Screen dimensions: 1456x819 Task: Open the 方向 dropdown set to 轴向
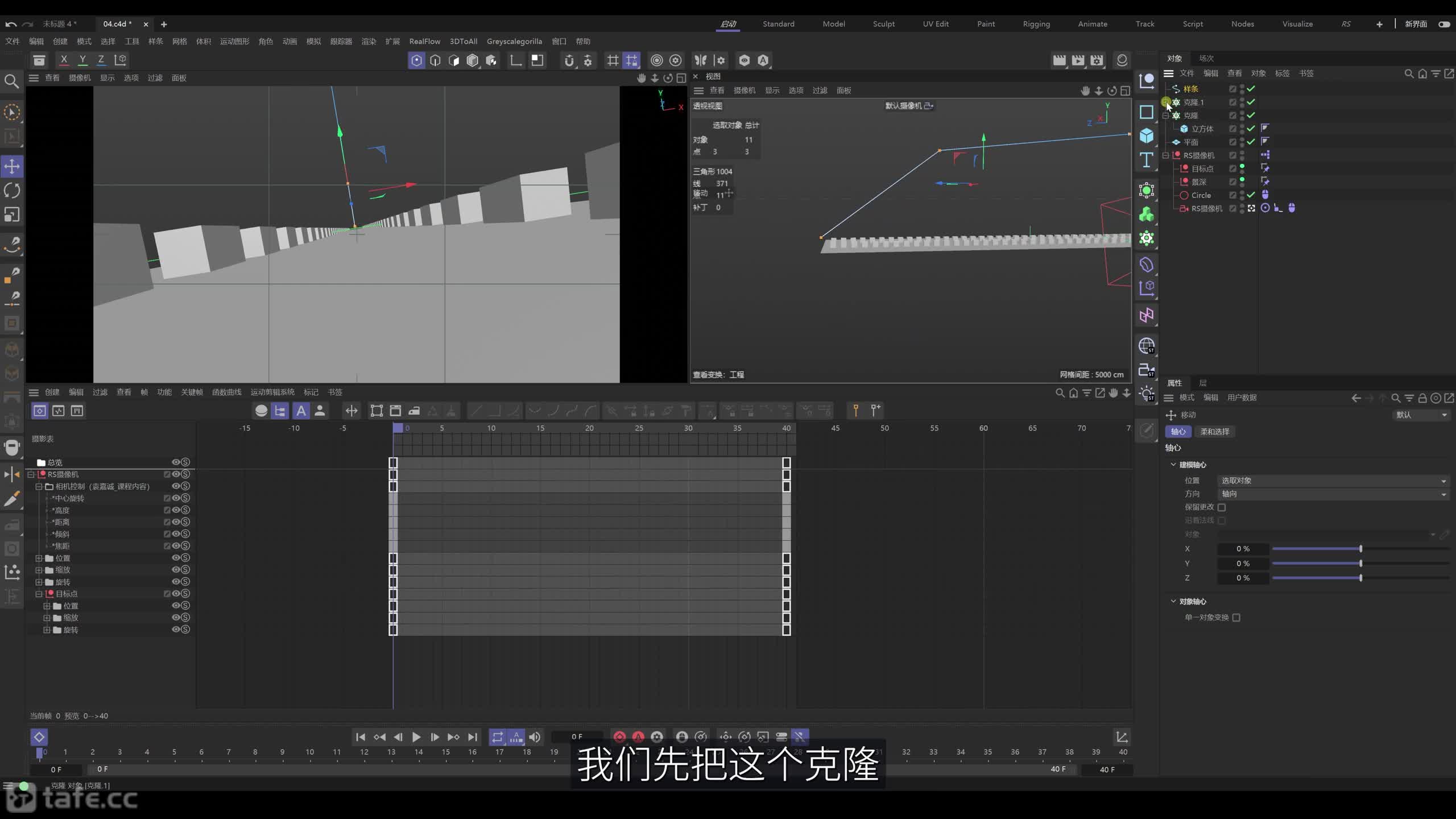pos(1333,494)
